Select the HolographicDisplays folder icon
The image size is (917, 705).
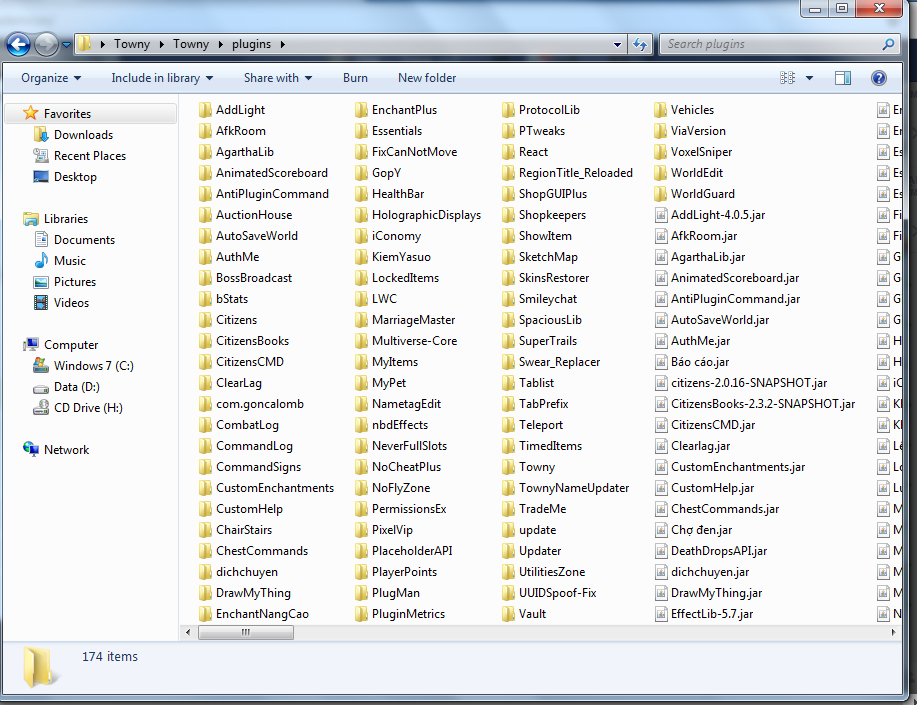click(x=361, y=215)
